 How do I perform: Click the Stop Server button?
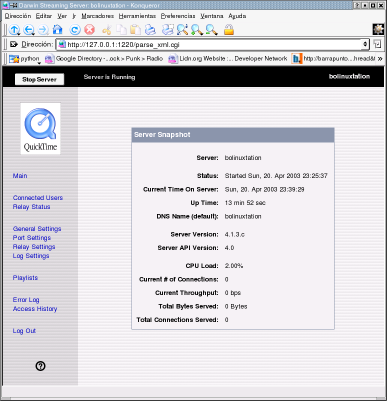[x=39, y=79]
